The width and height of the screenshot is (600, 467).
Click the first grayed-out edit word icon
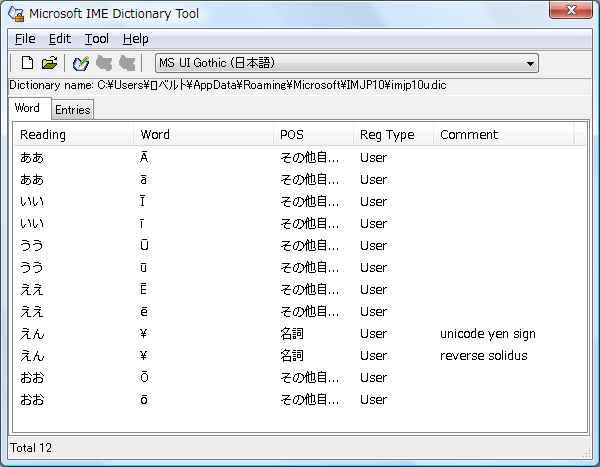(104, 63)
